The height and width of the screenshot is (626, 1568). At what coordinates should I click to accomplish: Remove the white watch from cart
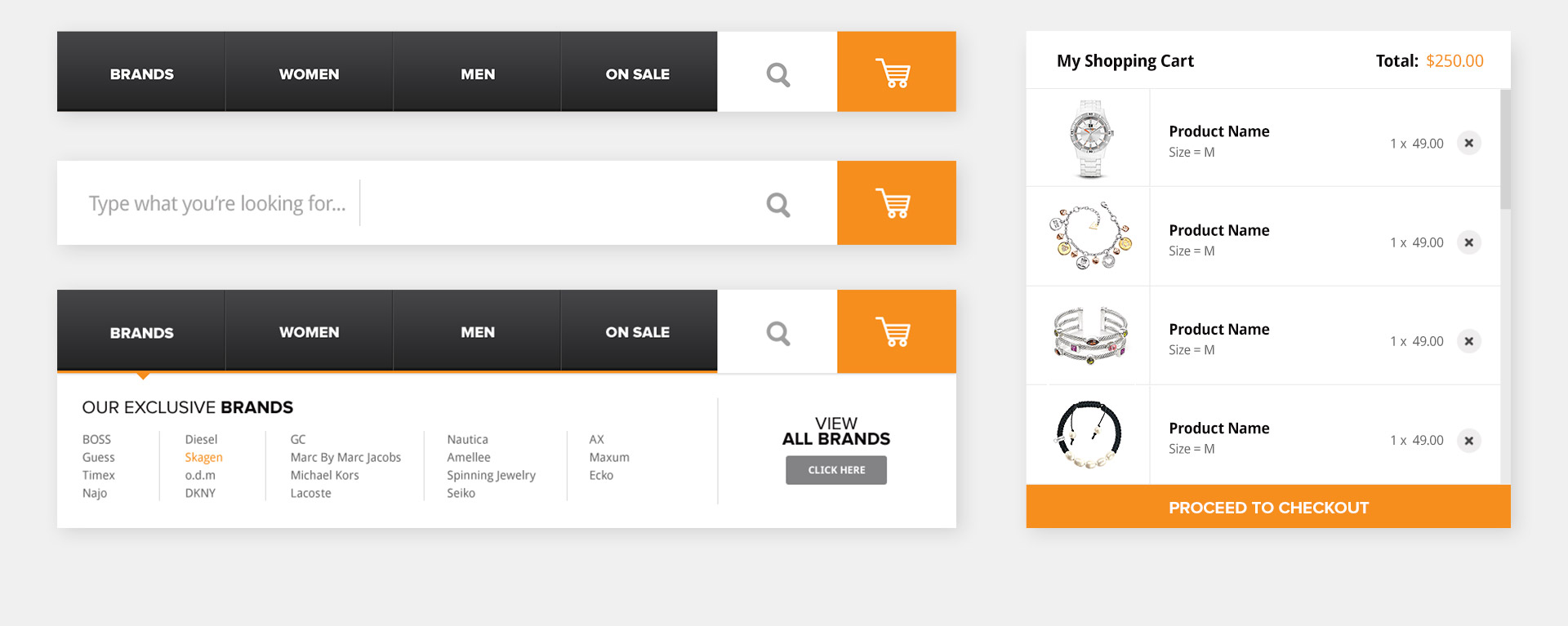point(1468,143)
